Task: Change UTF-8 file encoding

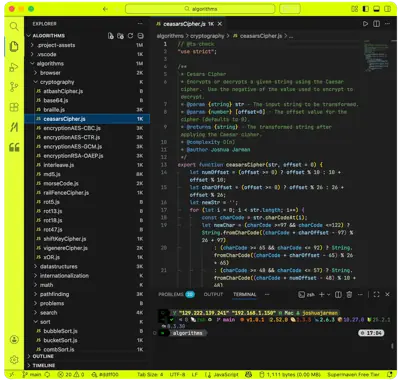Action: tap(177, 375)
